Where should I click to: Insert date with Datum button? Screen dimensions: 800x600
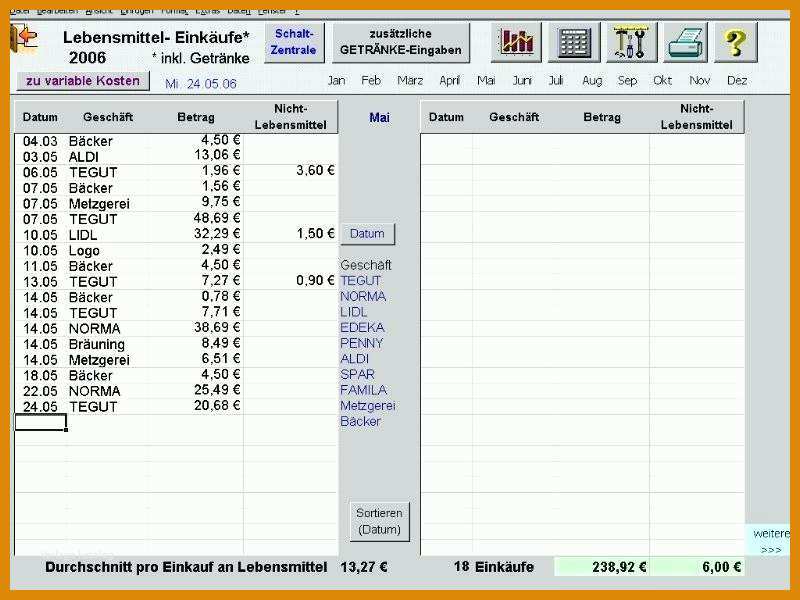(x=367, y=234)
